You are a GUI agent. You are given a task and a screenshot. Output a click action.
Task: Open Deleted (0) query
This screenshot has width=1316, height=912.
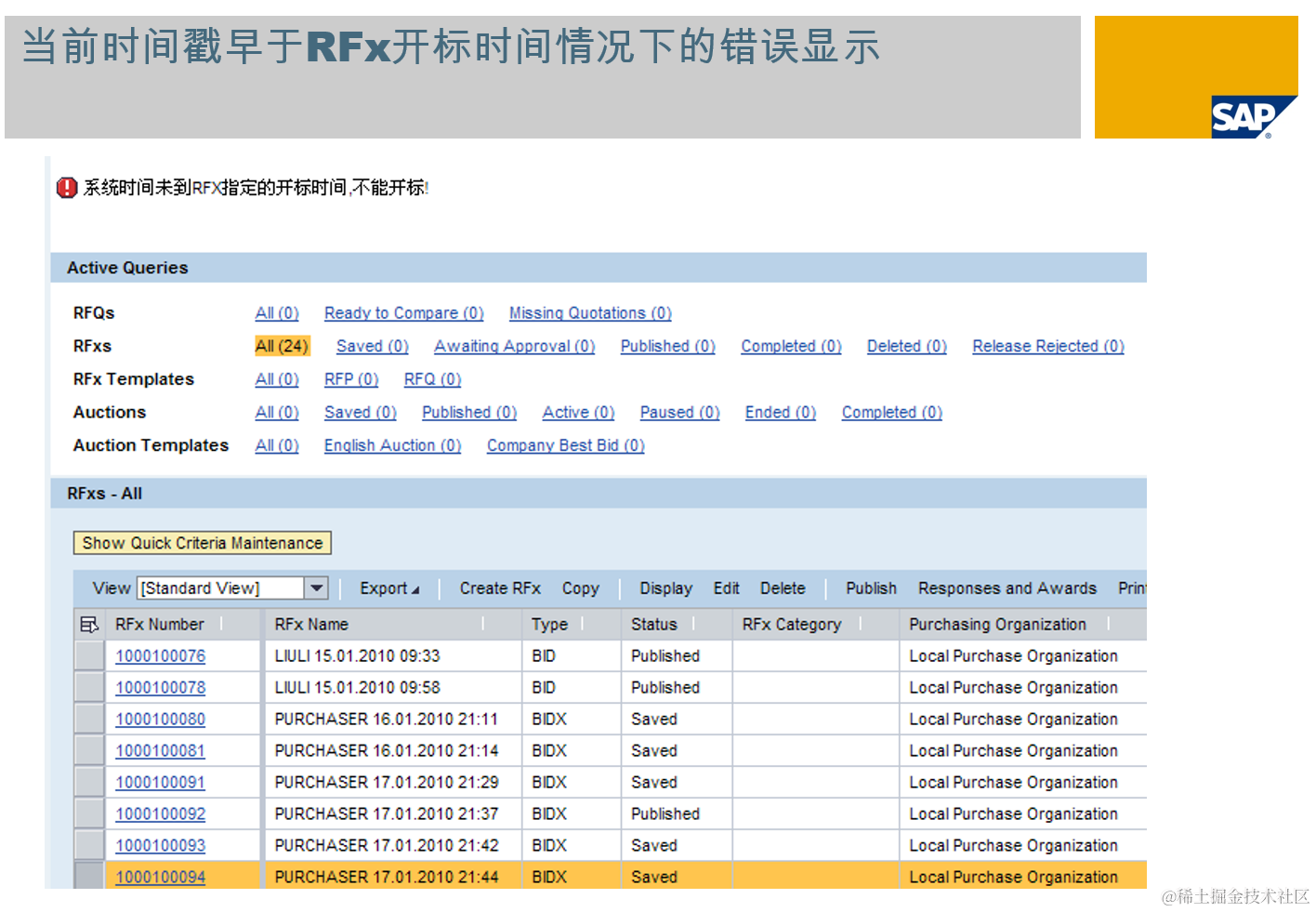coord(907,346)
